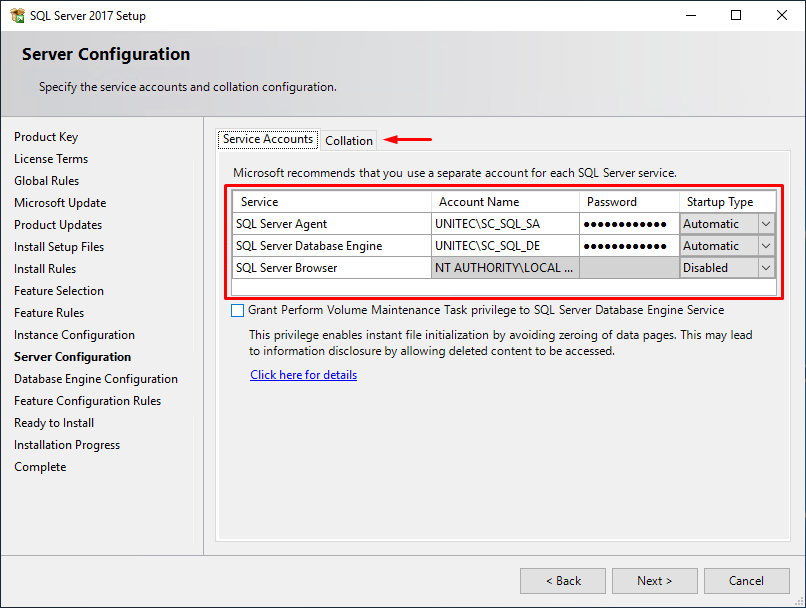Select the Service Accounts tab

[268, 139]
